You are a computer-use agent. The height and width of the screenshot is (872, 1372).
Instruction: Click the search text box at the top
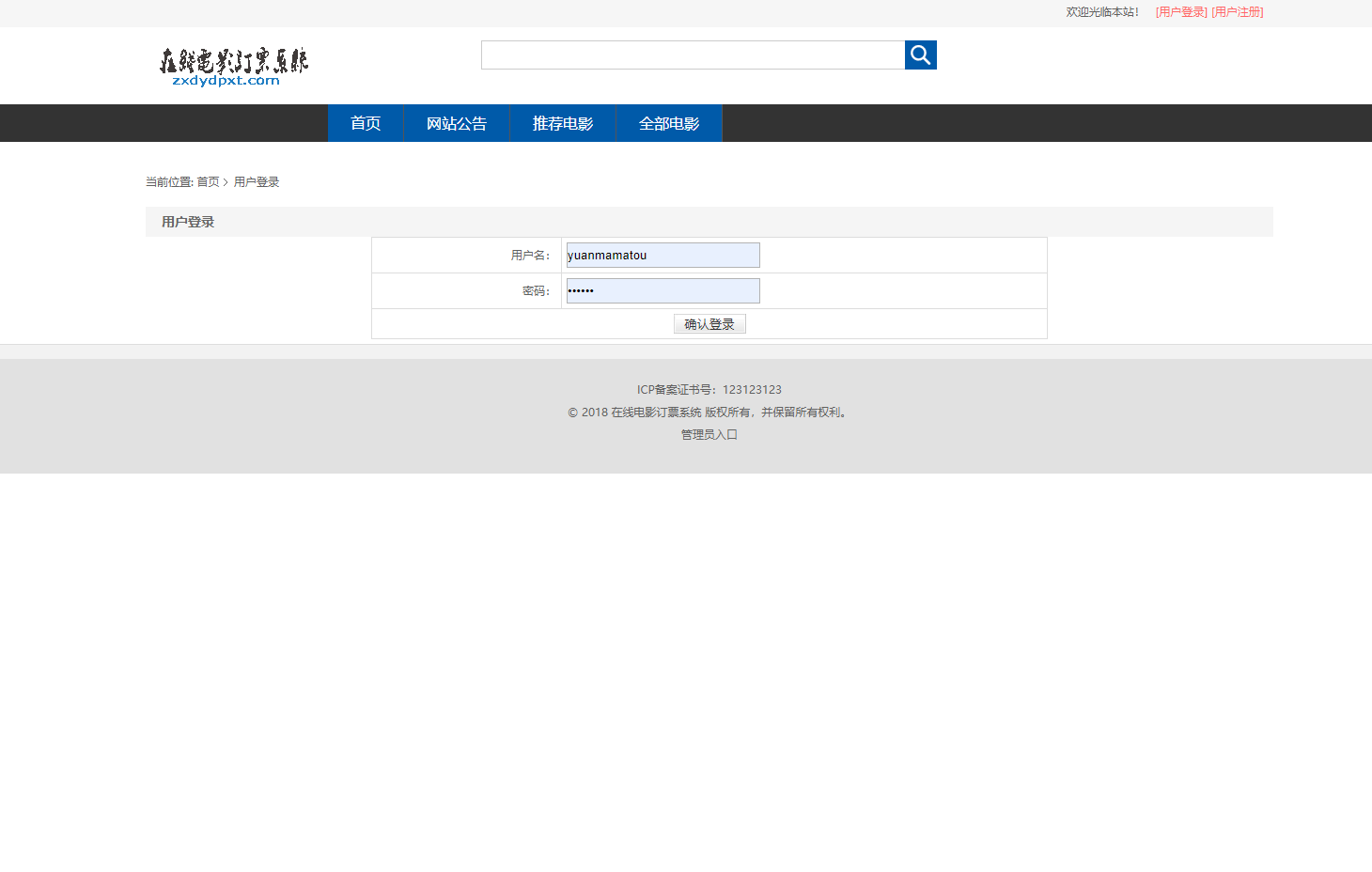[x=693, y=54]
